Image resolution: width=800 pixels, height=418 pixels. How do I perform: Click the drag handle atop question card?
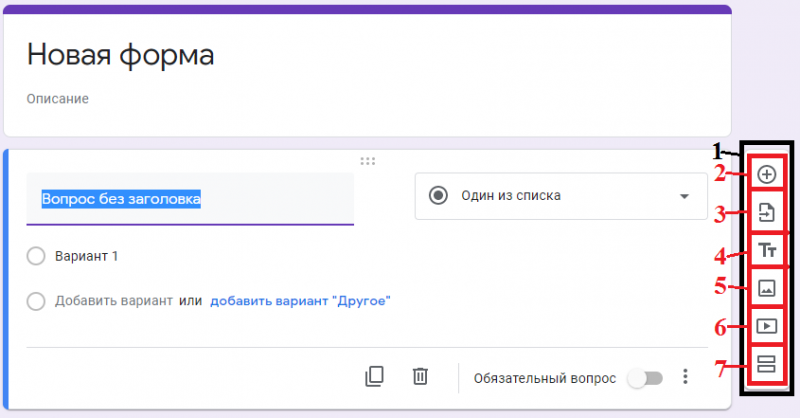pos(367,160)
